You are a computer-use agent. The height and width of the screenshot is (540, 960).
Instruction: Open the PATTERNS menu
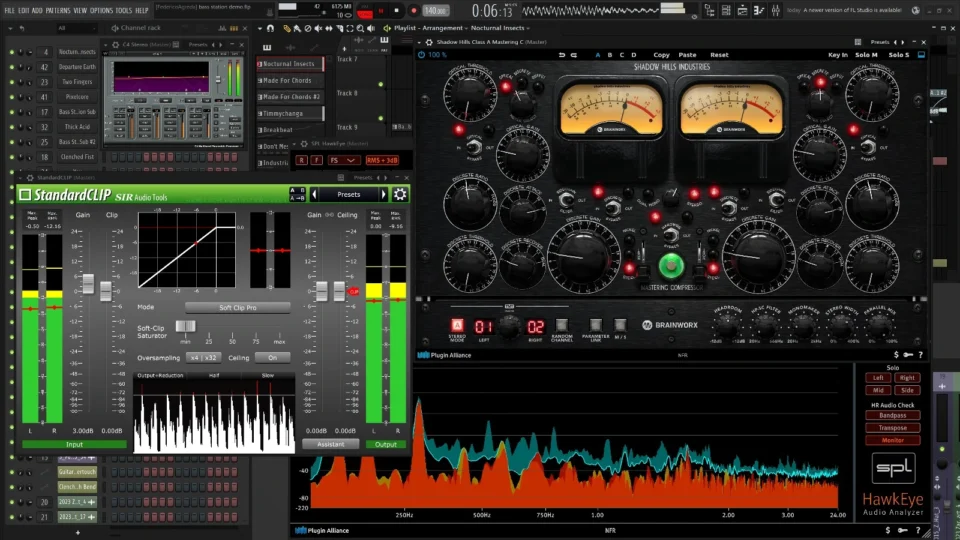point(58,10)
